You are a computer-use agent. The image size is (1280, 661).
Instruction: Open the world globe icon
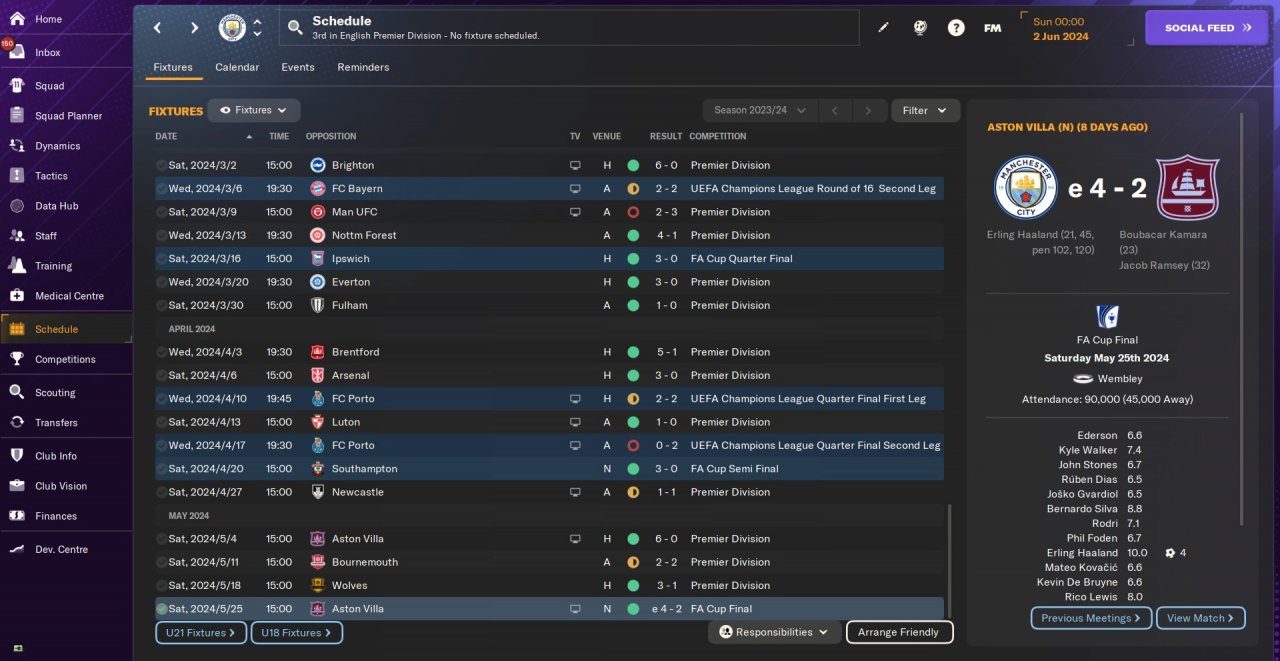(920, 28)
